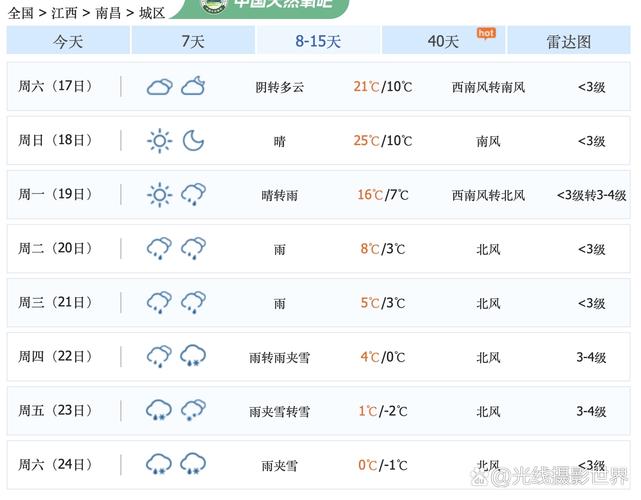Screen dimensions: 641x500
Task: Click the 5℃/3℃ temperature
Action: 383,303
